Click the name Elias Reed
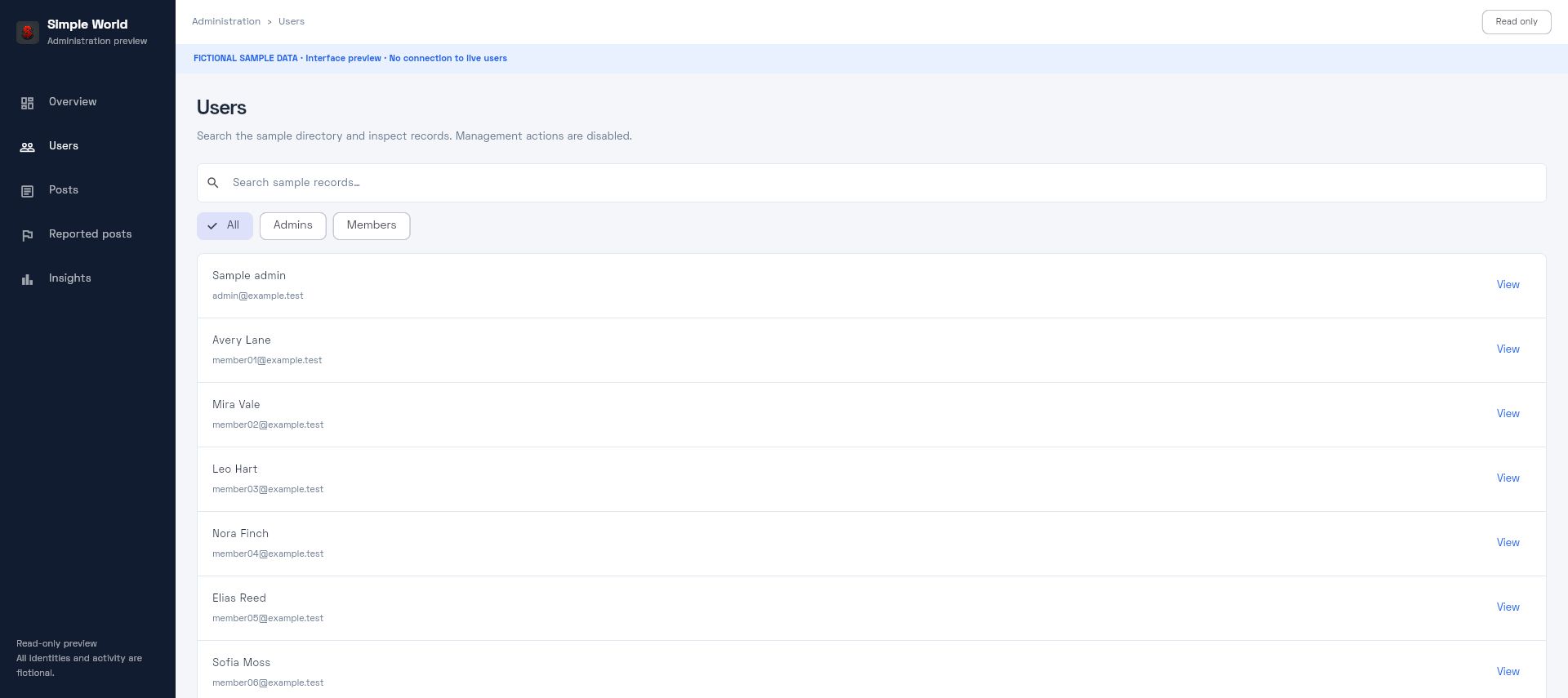The image size is (1568, 698). pyautogui.click(x=239, y=598)
